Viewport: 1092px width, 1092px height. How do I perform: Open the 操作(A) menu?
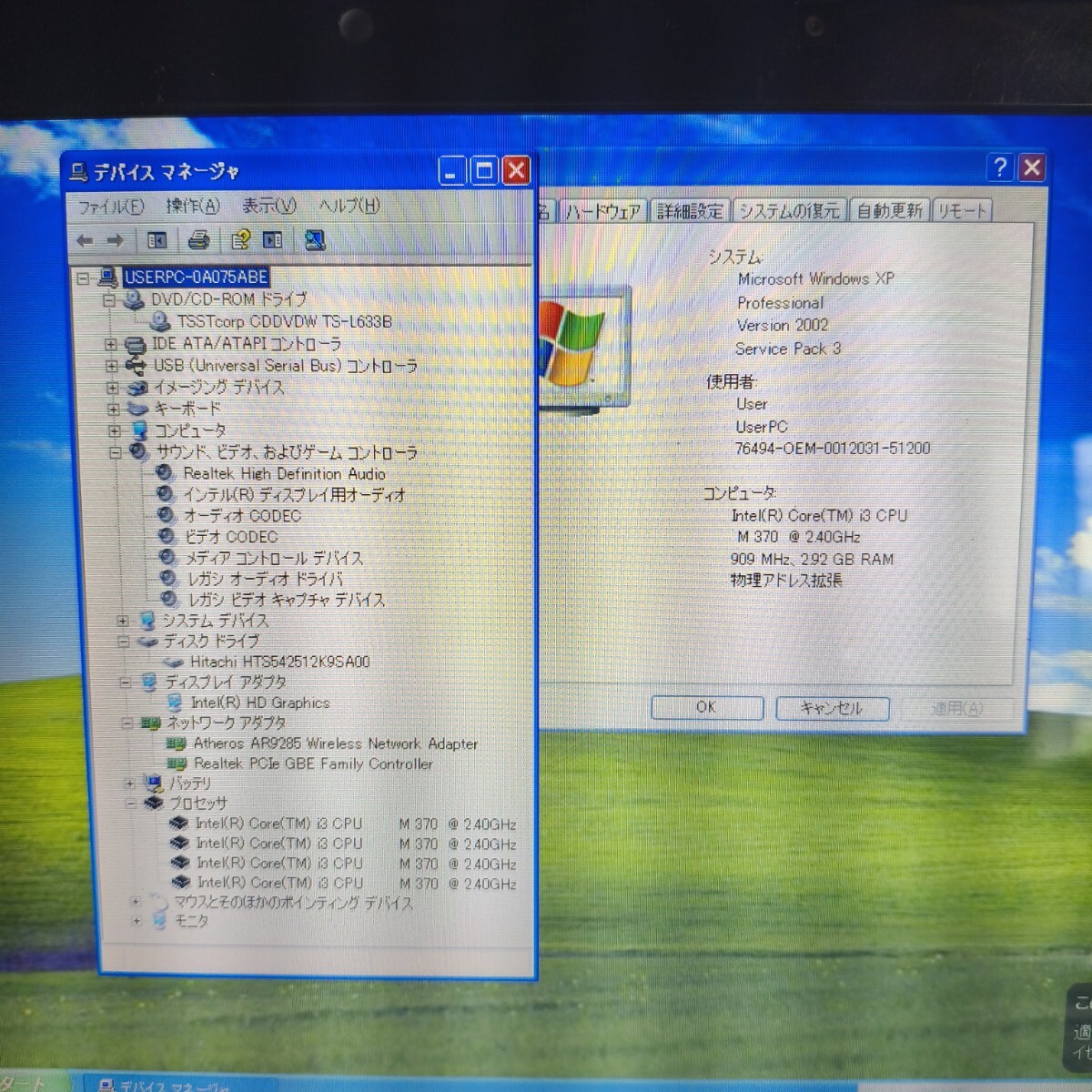(x=192, y=207)
